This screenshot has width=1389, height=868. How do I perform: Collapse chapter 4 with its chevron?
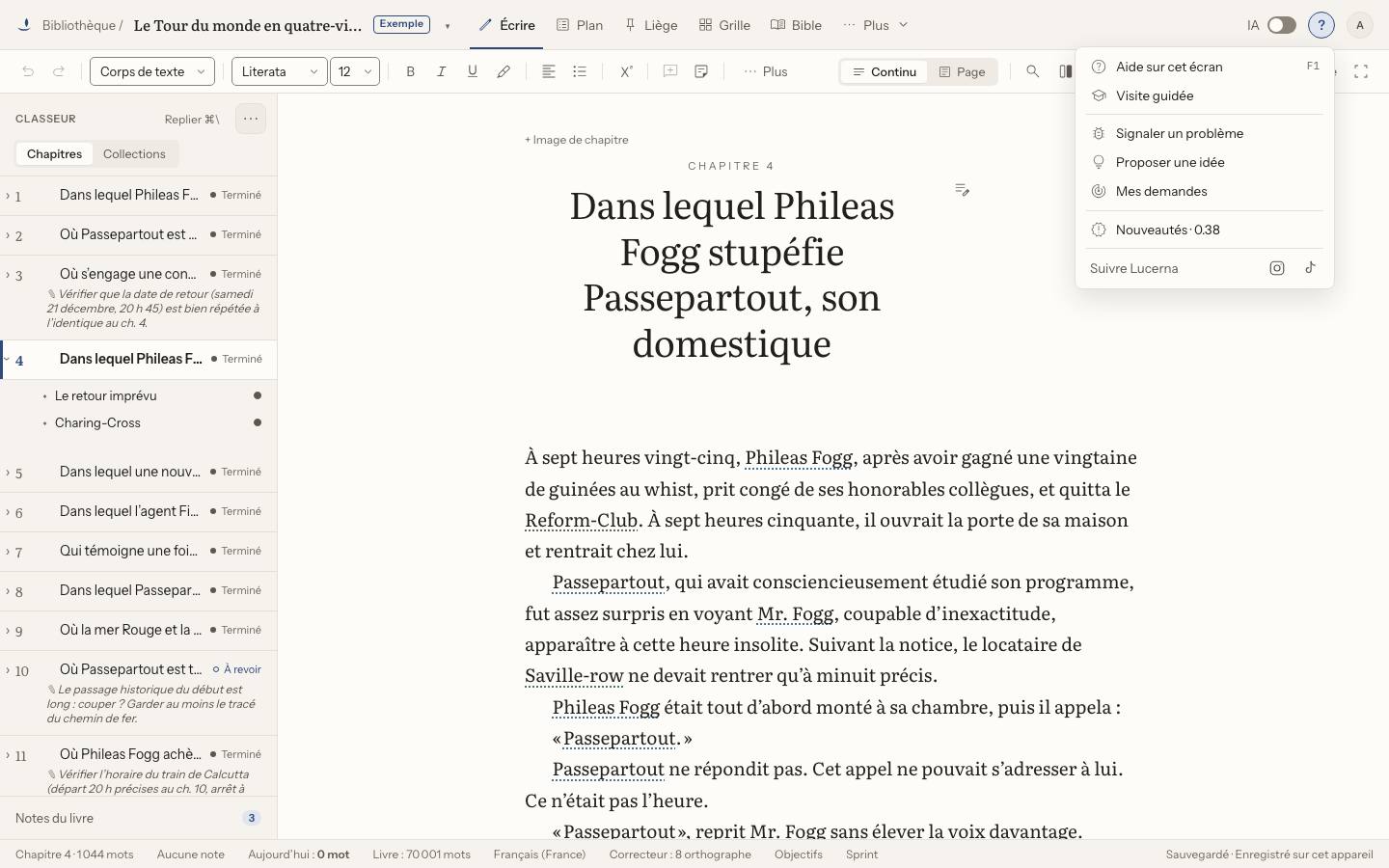[x=8, y=359]
